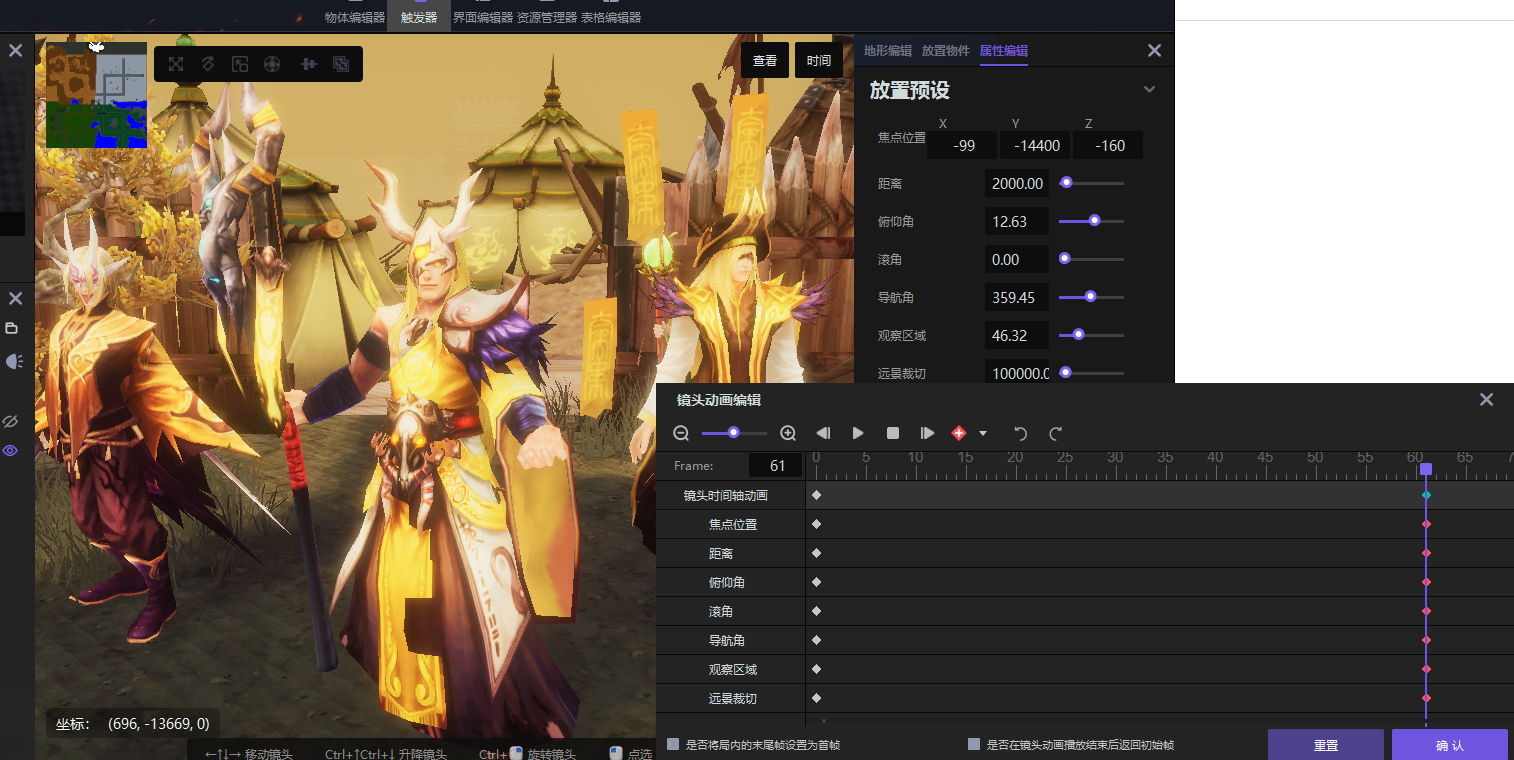Click the minimap thumbnail

[96, 95]
